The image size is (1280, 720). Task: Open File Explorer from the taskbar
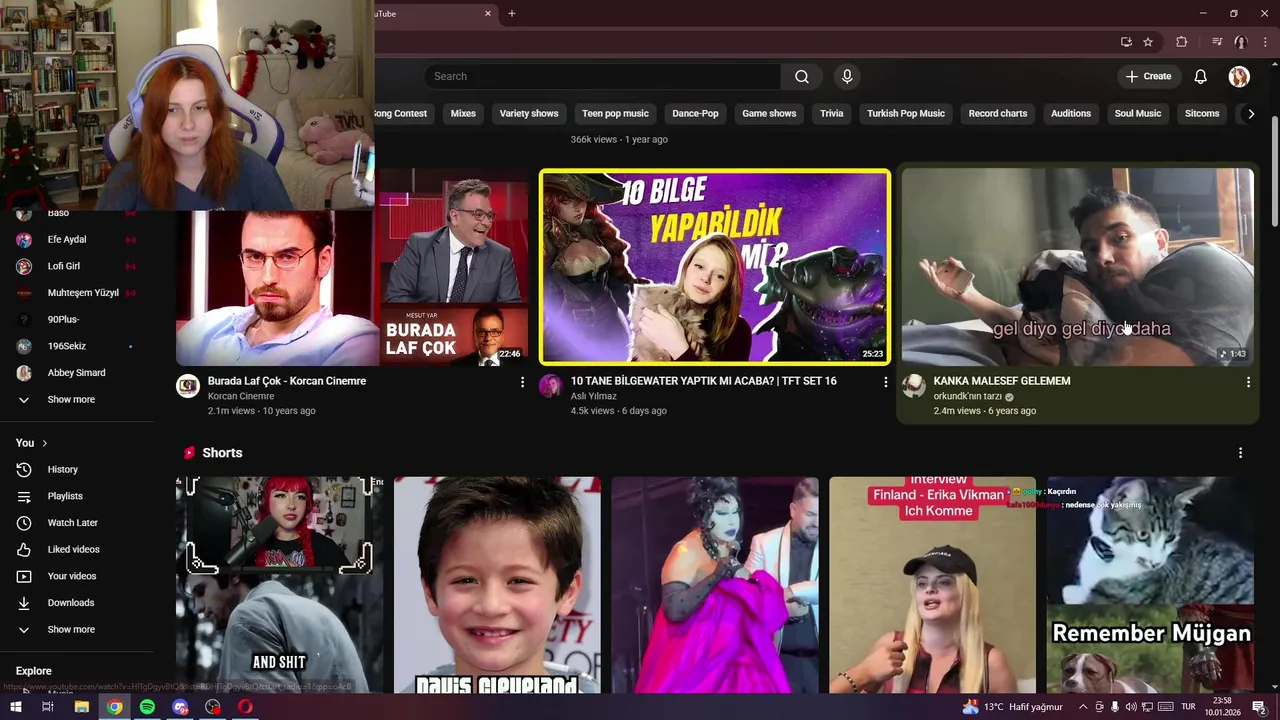click(x=82, y=707)
